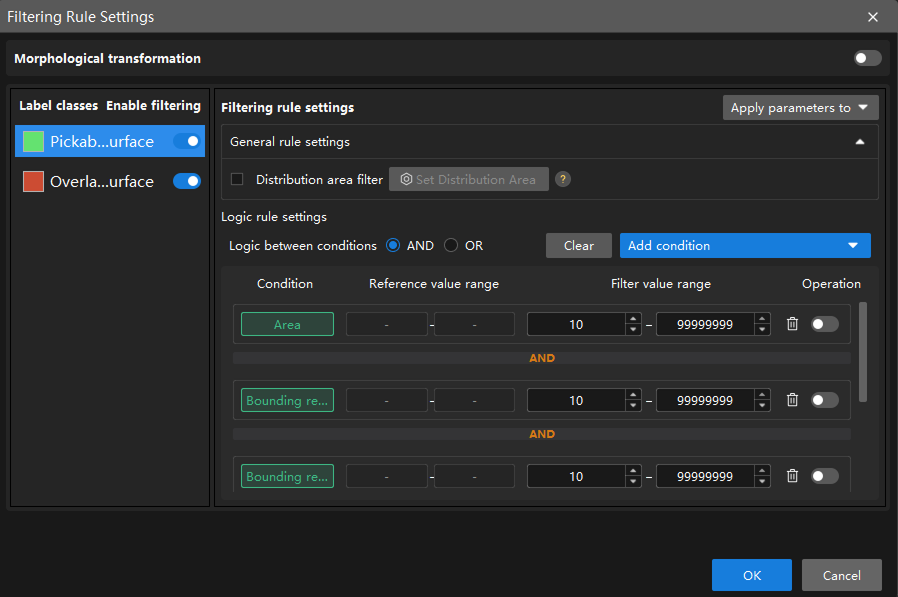
Task: Click the Area maximum filter value field
Action: pos(705,324)
